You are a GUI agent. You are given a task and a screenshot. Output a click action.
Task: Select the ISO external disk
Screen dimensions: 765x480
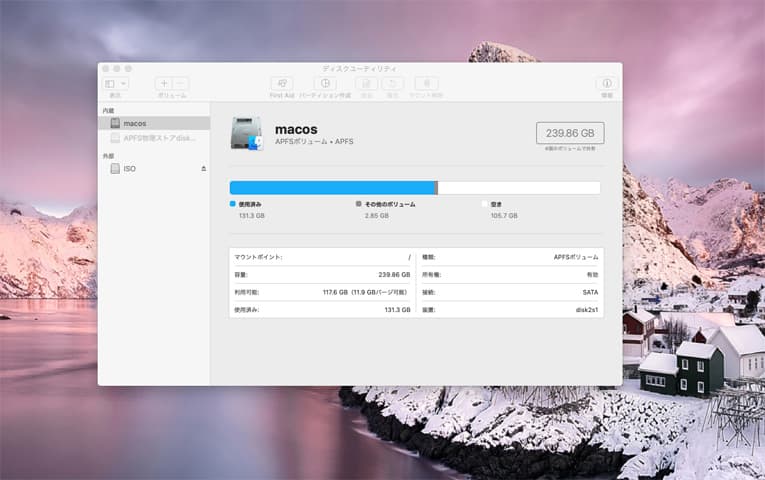(x=129, y=169)
